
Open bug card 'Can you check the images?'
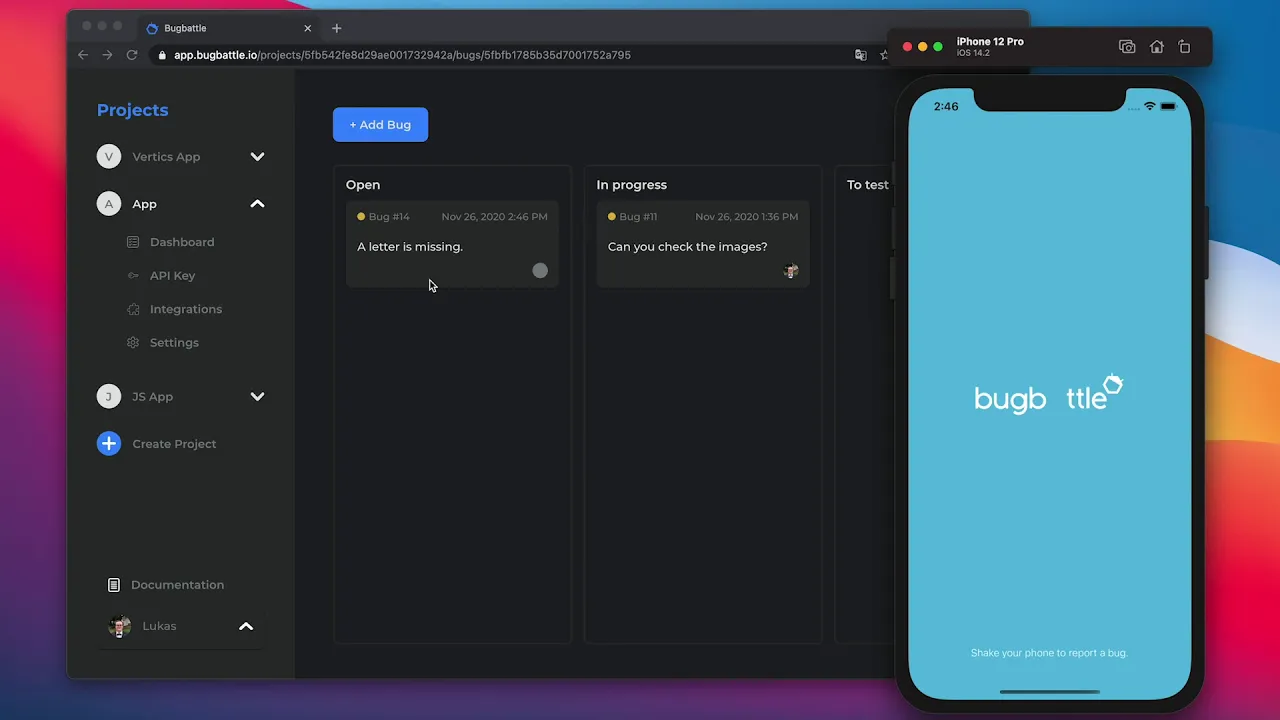tap(703, 244)
